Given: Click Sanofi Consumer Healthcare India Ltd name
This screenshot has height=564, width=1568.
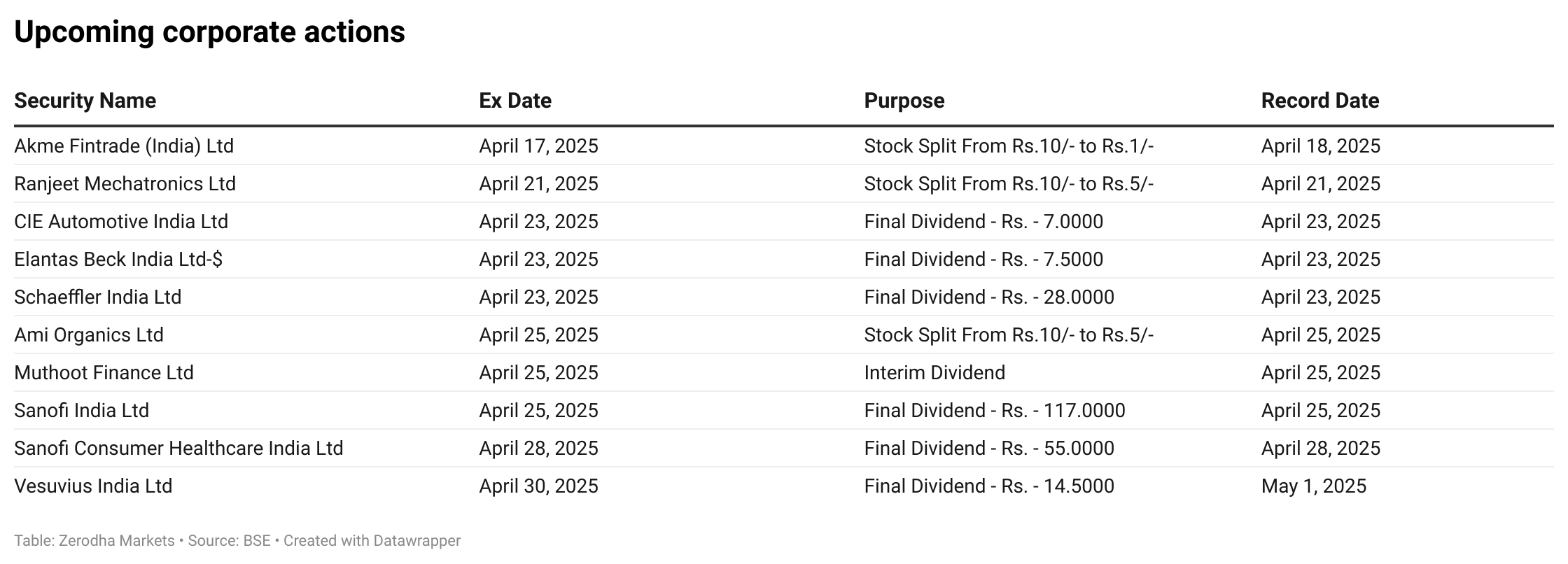Looking at the screenshot, I should [x=178, y=449].
